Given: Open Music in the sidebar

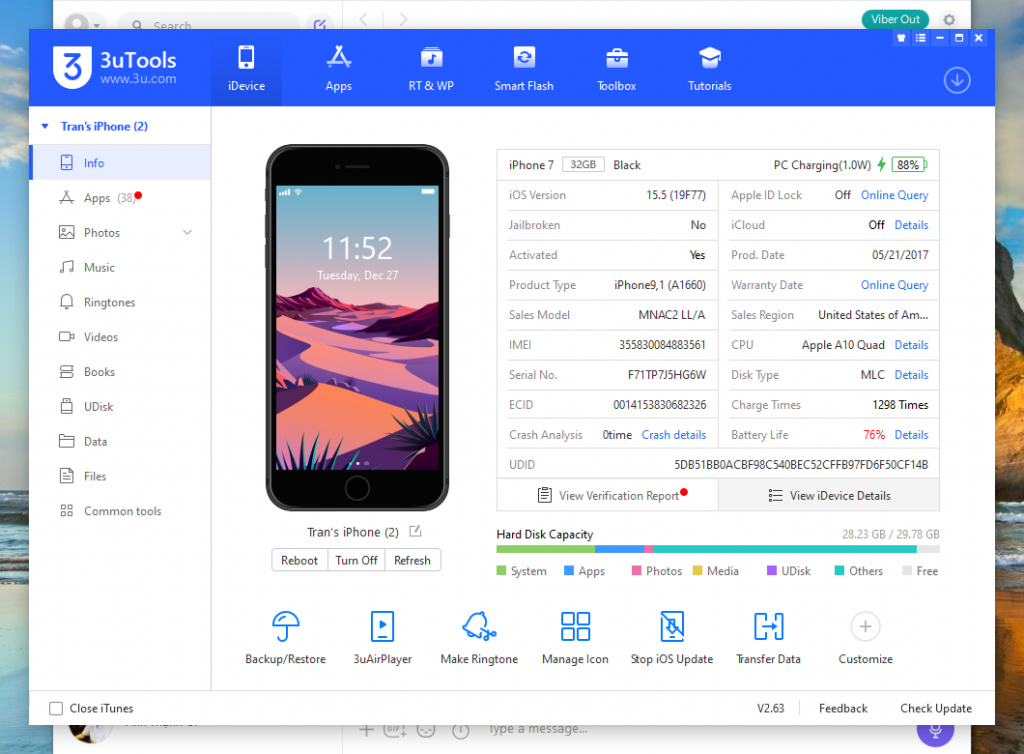Looking at the screenshot, I should pyautogui.click(x=120, y=267).
